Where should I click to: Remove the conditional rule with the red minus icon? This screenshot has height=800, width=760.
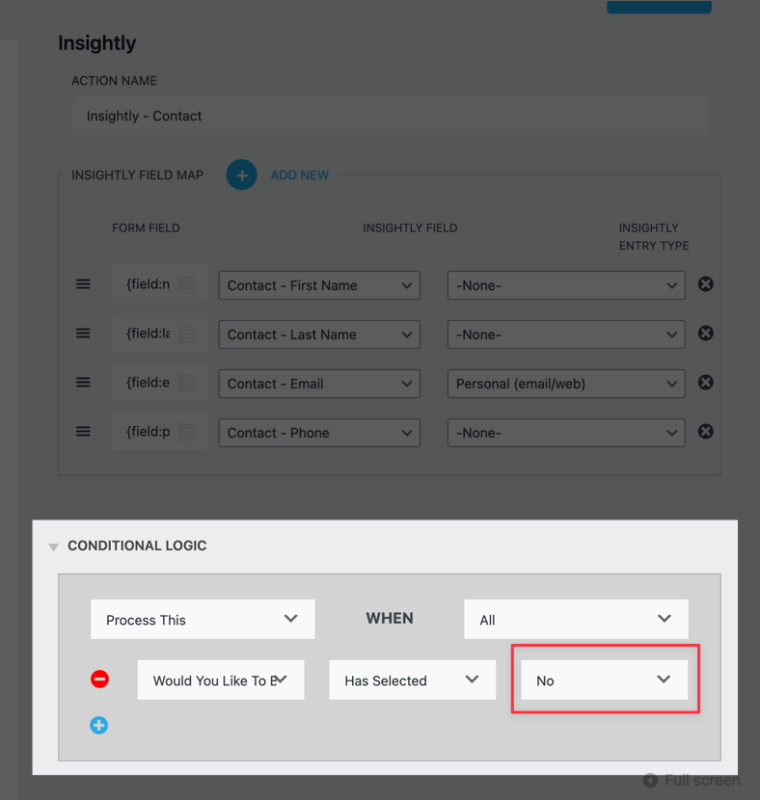click(x=99, y=678)
